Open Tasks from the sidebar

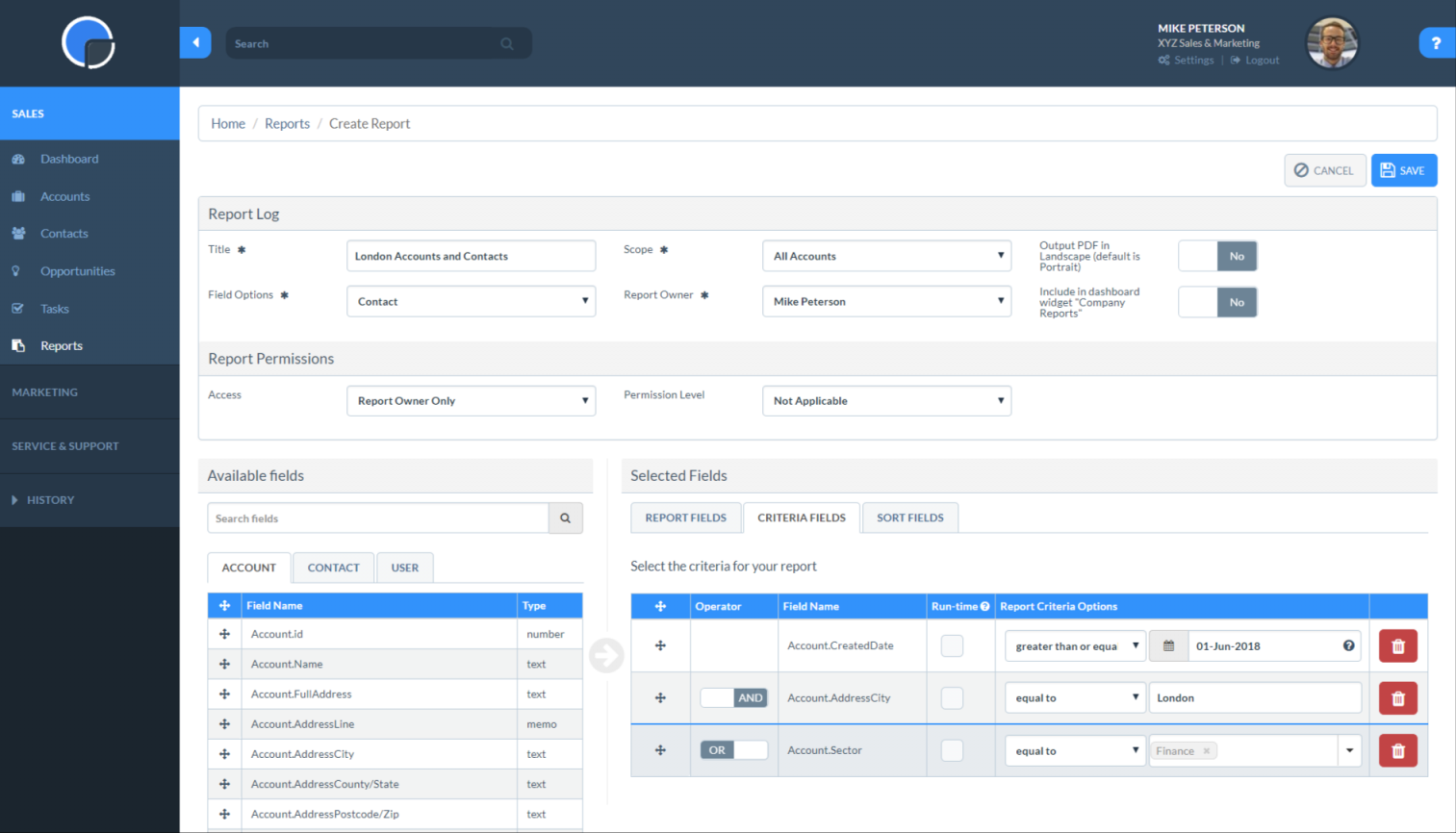point(54,309)
